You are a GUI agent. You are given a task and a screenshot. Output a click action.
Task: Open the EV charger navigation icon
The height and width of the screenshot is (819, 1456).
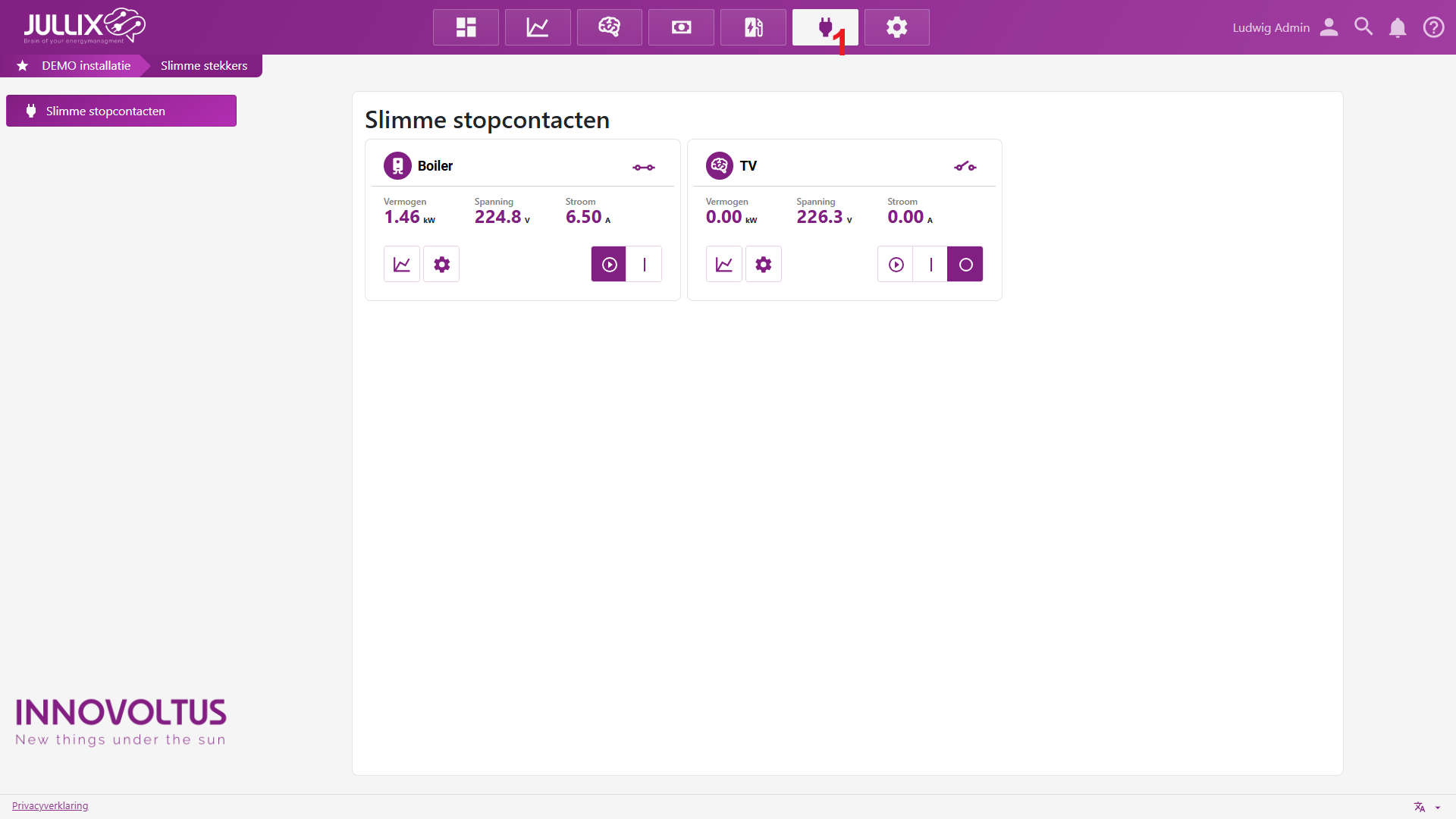point(753,27)
